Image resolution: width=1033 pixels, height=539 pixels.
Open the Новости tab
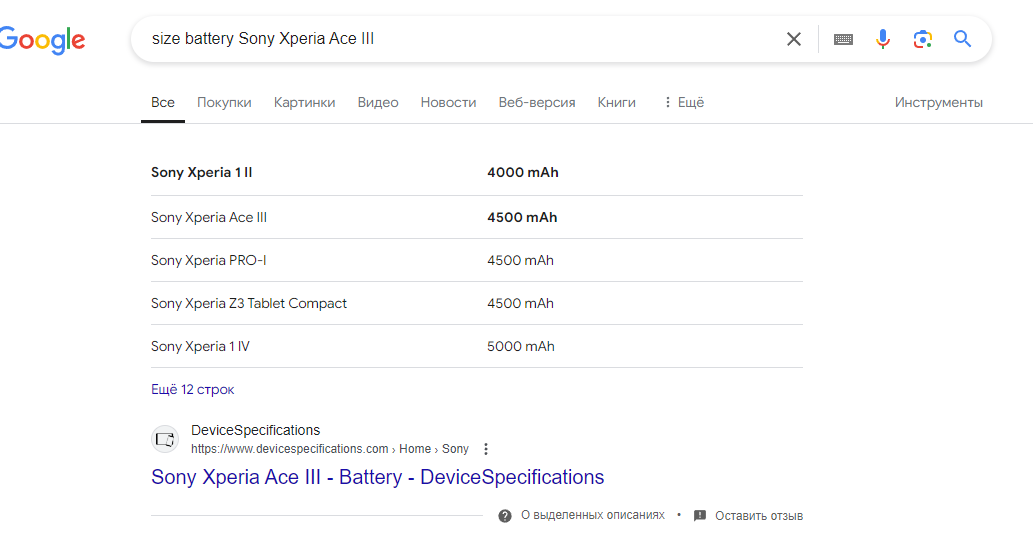click(x=449, y=102)
